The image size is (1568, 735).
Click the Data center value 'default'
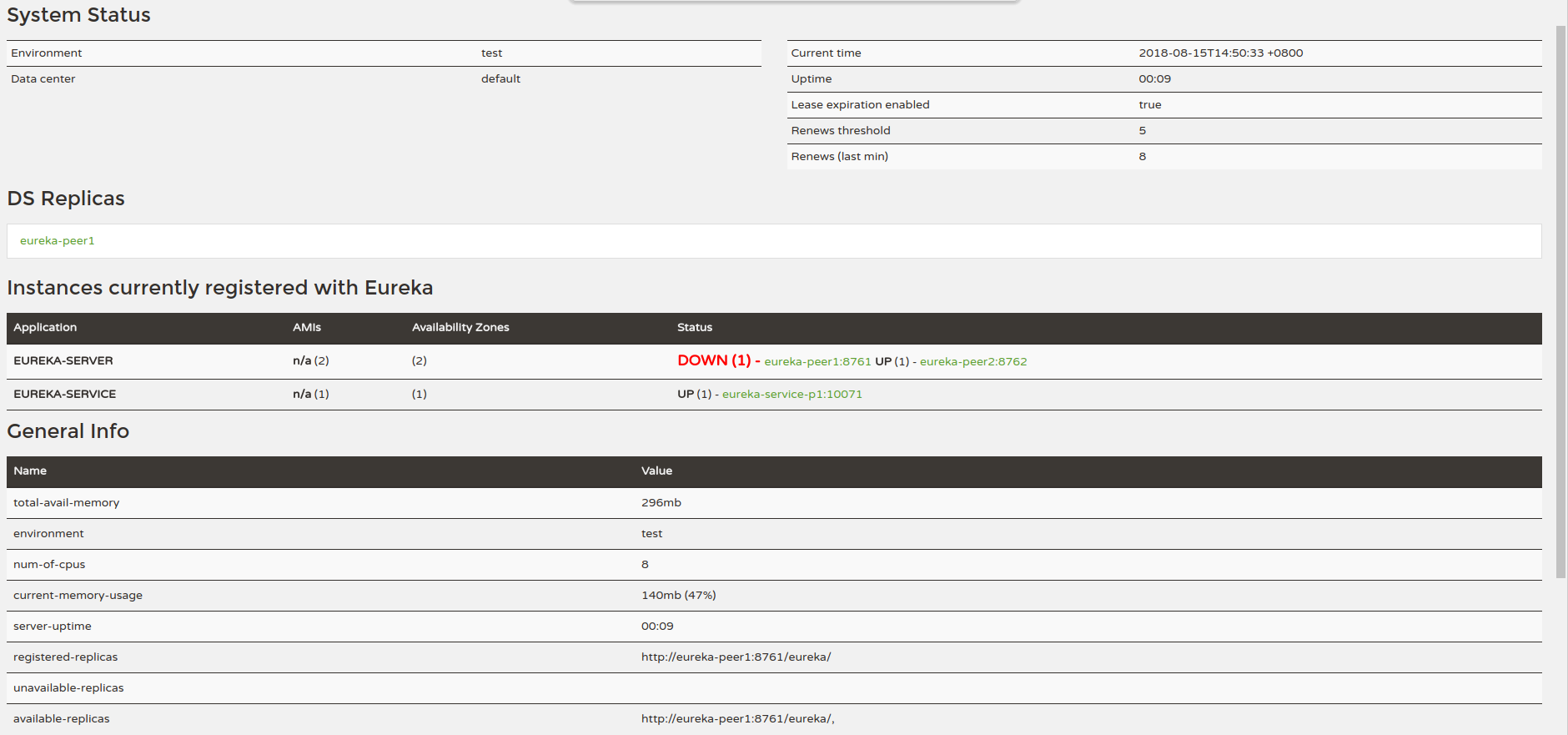[x=500, y=78]
